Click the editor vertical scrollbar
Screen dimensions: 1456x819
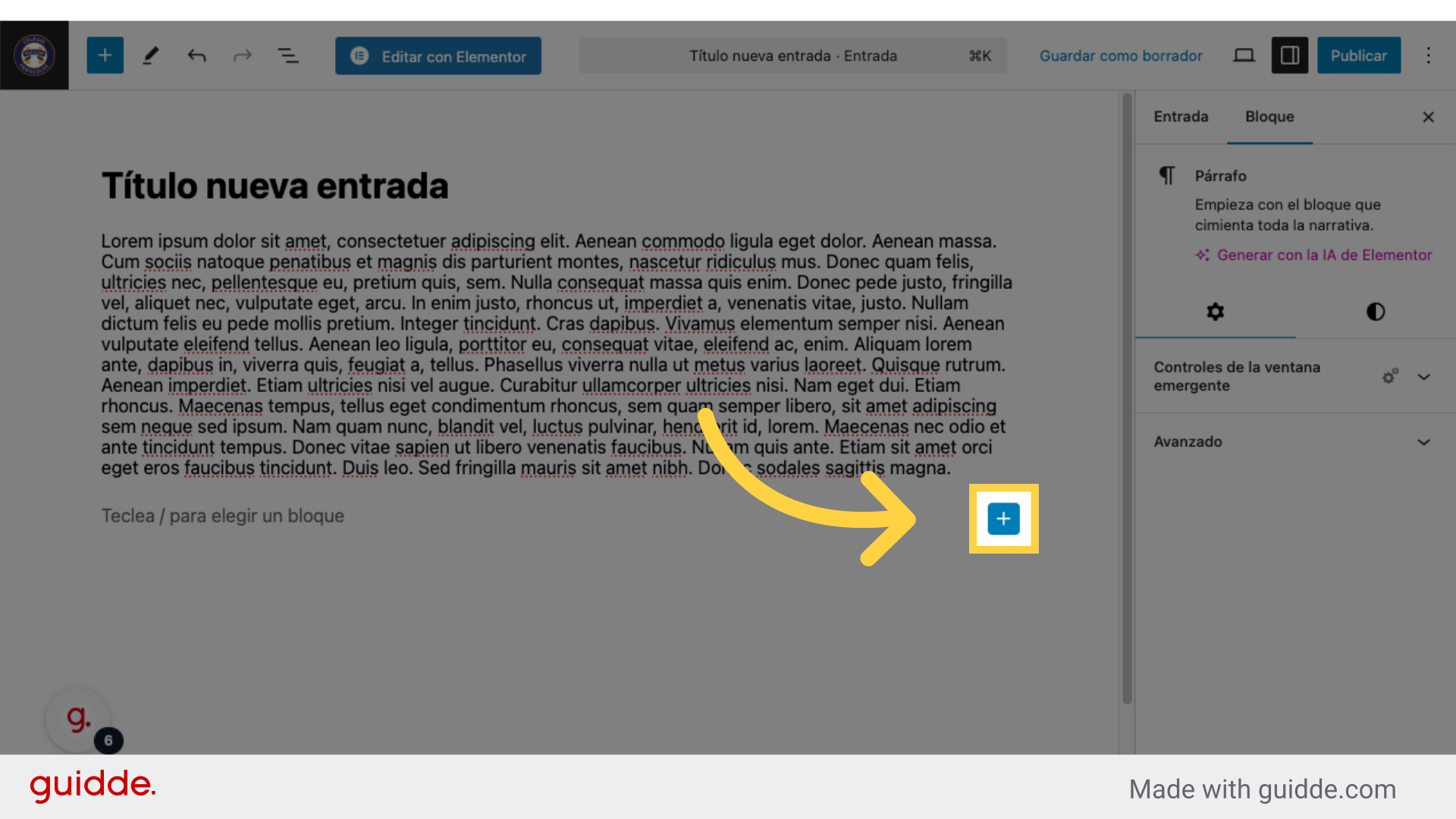tap(1127, 399)
